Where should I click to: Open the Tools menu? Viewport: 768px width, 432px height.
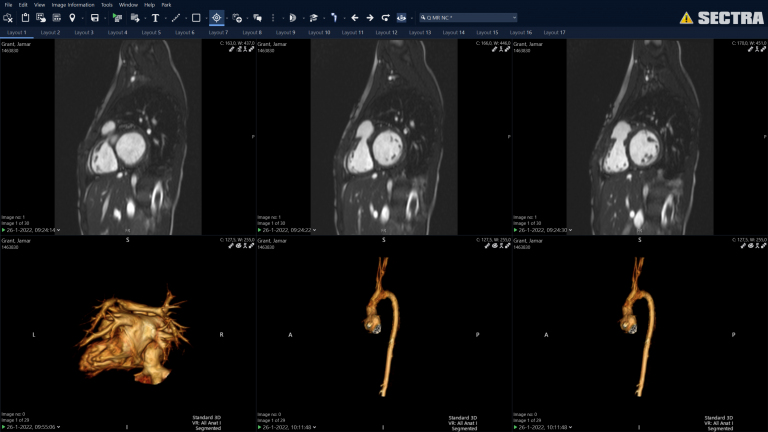coord(106,5)
